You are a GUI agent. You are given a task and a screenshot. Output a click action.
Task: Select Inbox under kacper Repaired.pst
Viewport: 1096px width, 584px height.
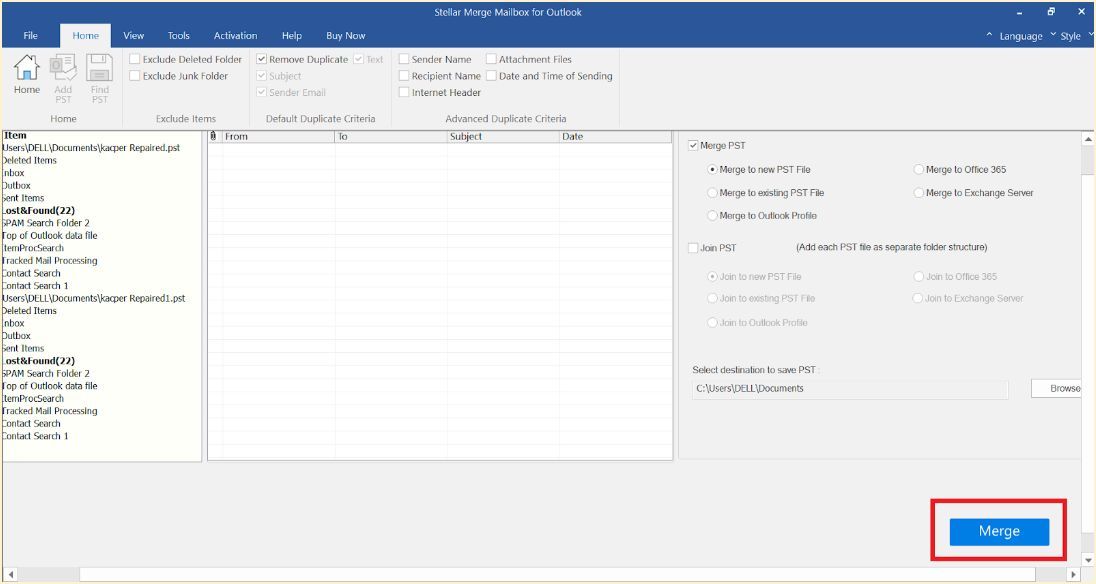point(13,173)
